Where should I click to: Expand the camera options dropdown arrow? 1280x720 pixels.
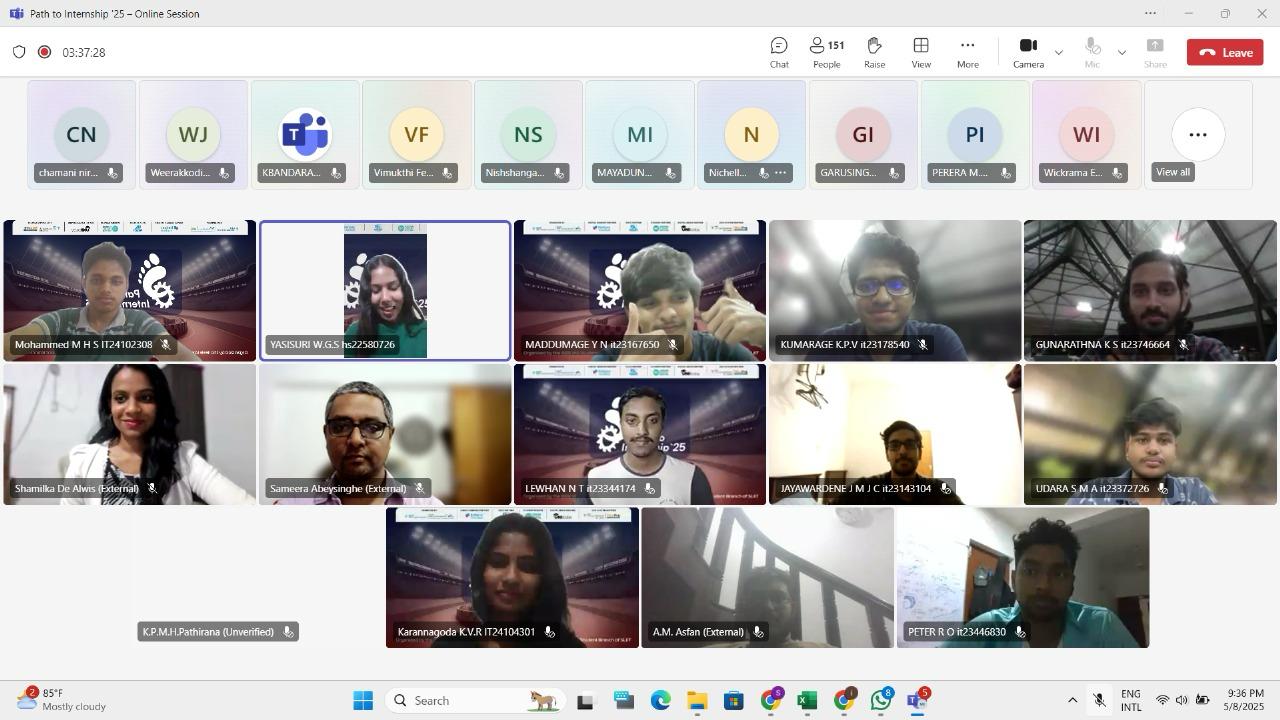[1059, 53]
